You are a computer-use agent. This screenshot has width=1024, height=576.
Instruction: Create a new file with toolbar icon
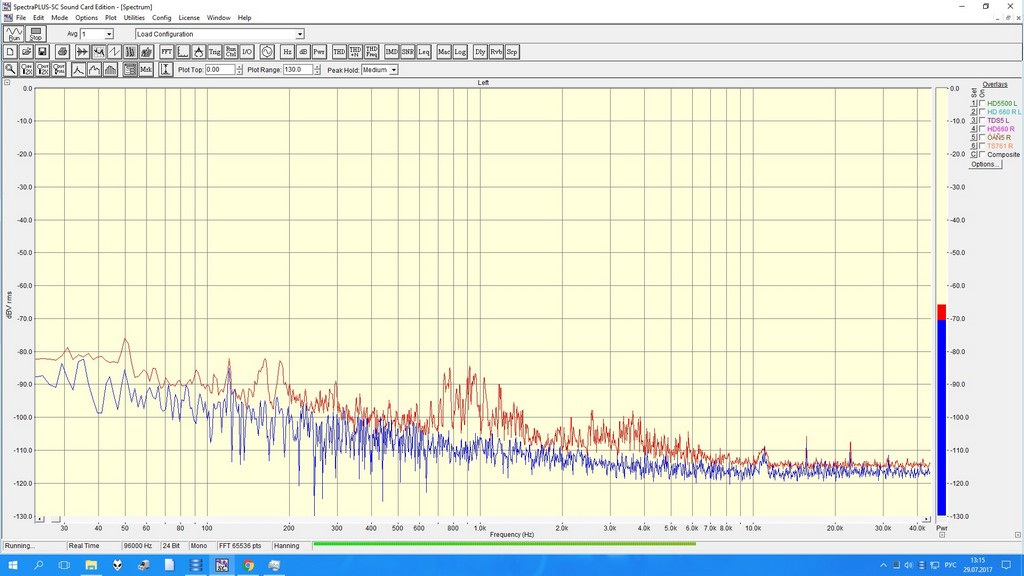click(10, 52)
